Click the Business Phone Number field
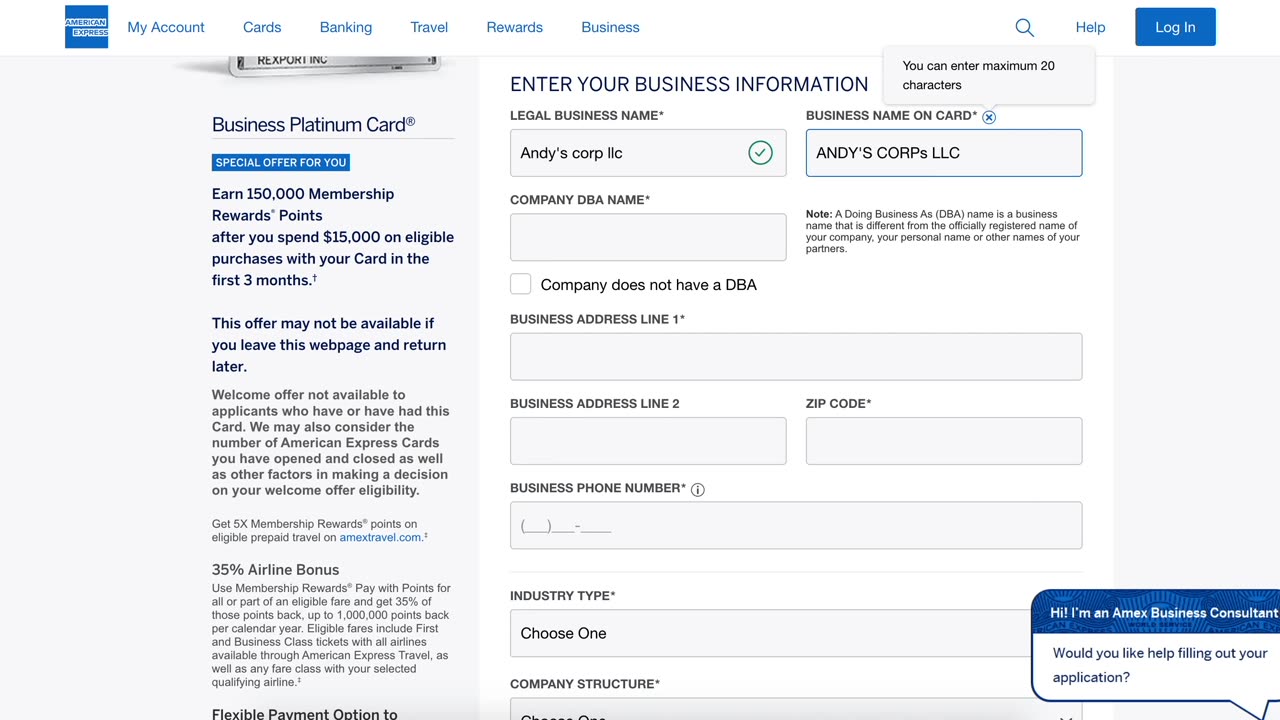The image size is (1280, 720). coord(796,525)
